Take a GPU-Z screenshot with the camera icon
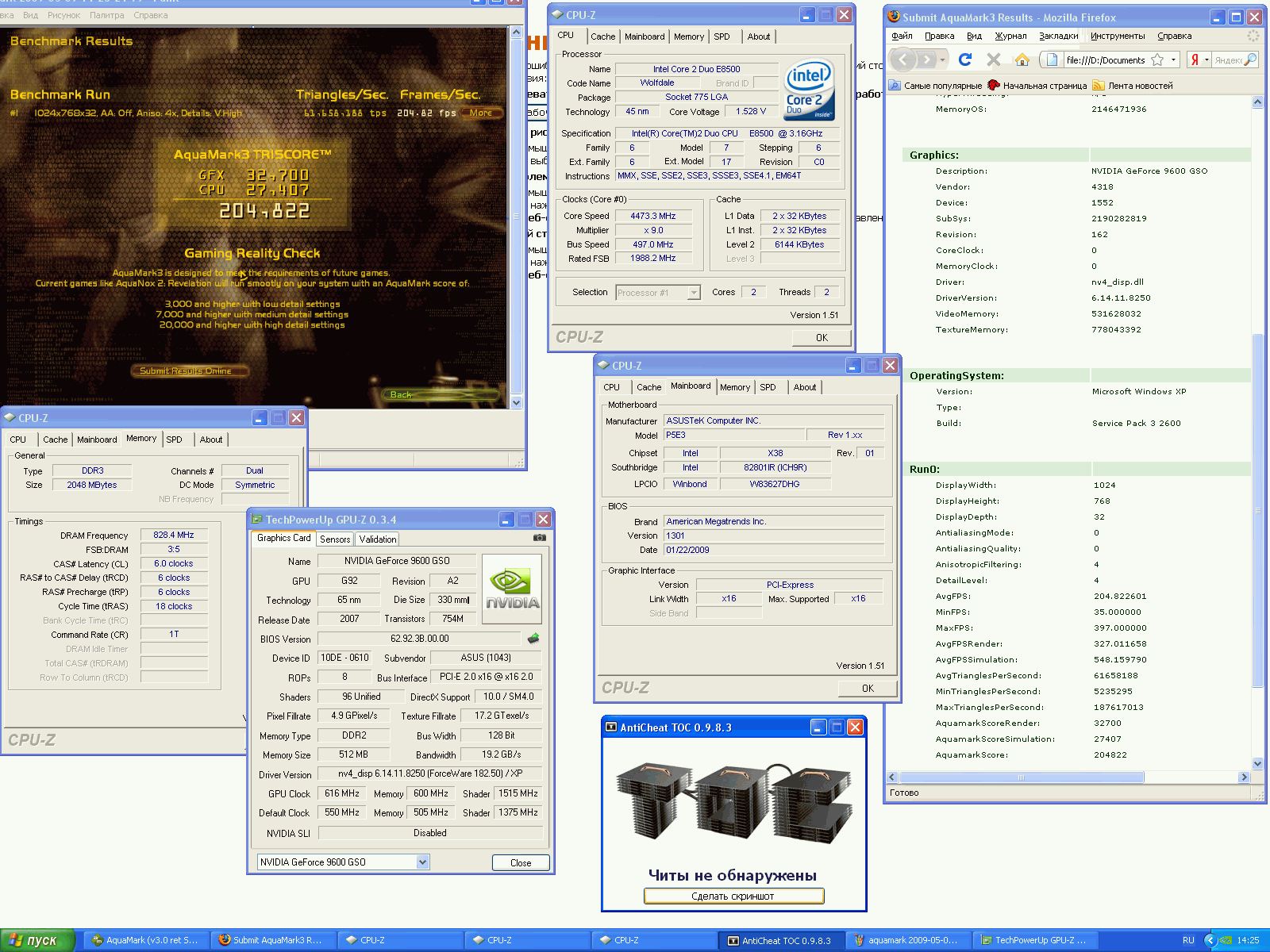Image resolution: width=1270 pixels, height=952 pixels. (540, 538)
